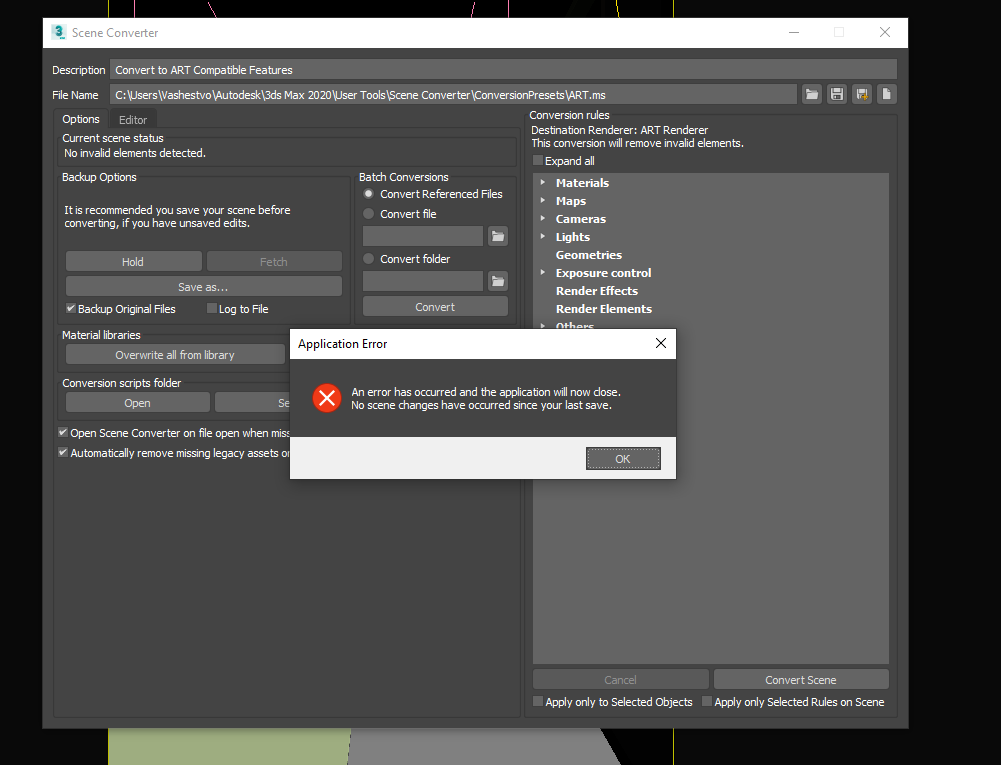This screenshot has height=765, width=1001.
Task: Tick the Expand all checkbox
Action: (x=538, y=160)
